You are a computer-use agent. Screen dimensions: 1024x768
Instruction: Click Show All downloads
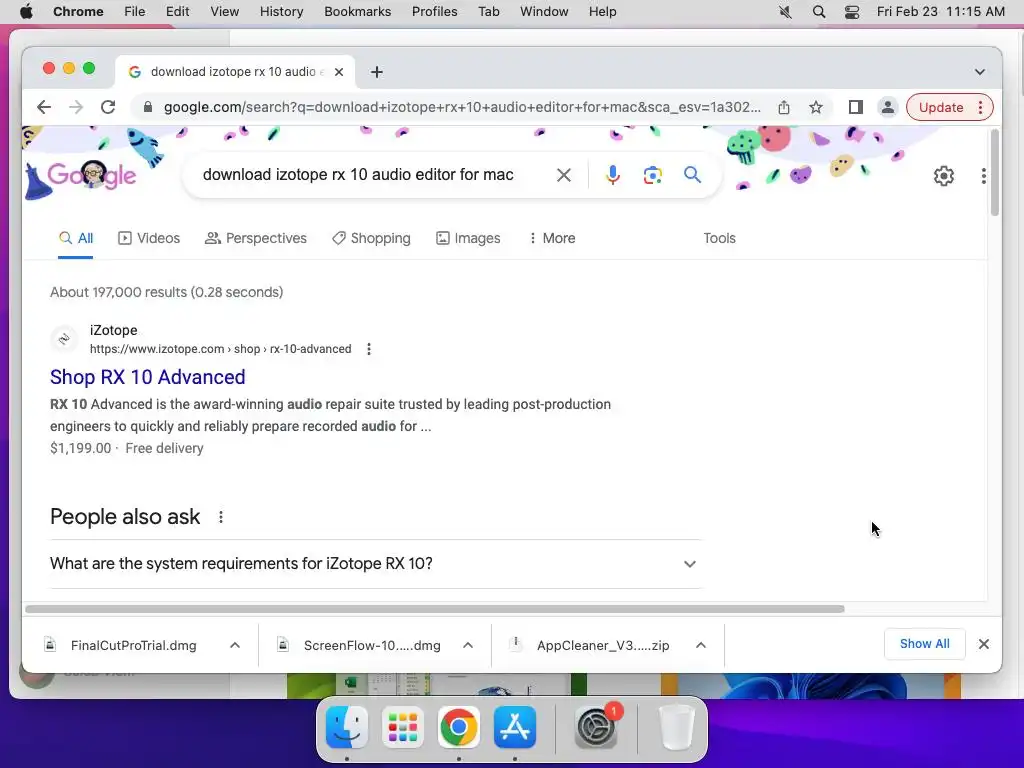[924, 644]
